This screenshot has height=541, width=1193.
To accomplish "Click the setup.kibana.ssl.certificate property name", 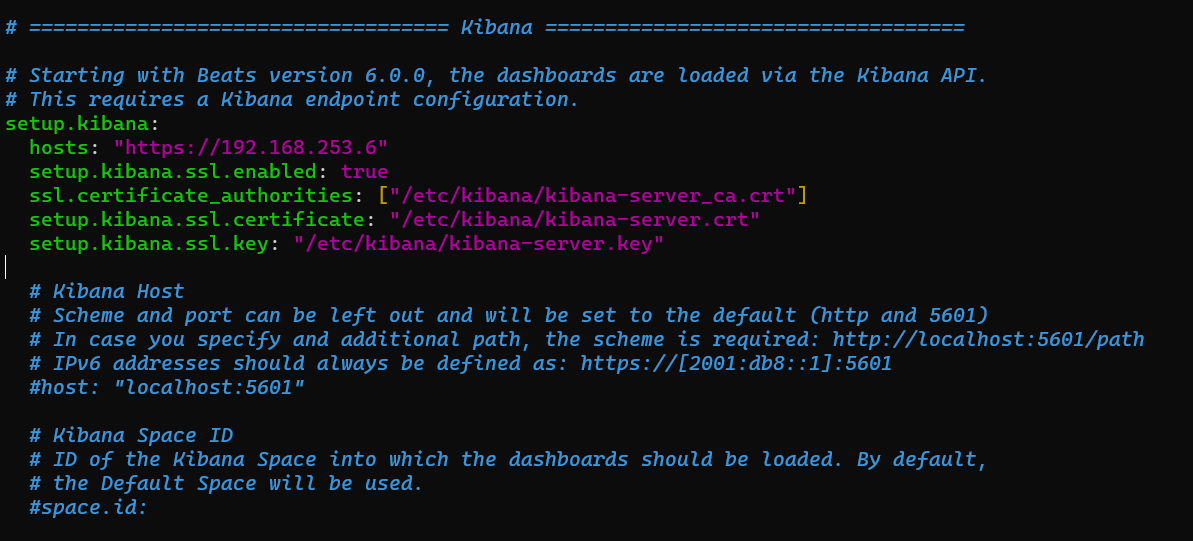I will coord(196,220).
